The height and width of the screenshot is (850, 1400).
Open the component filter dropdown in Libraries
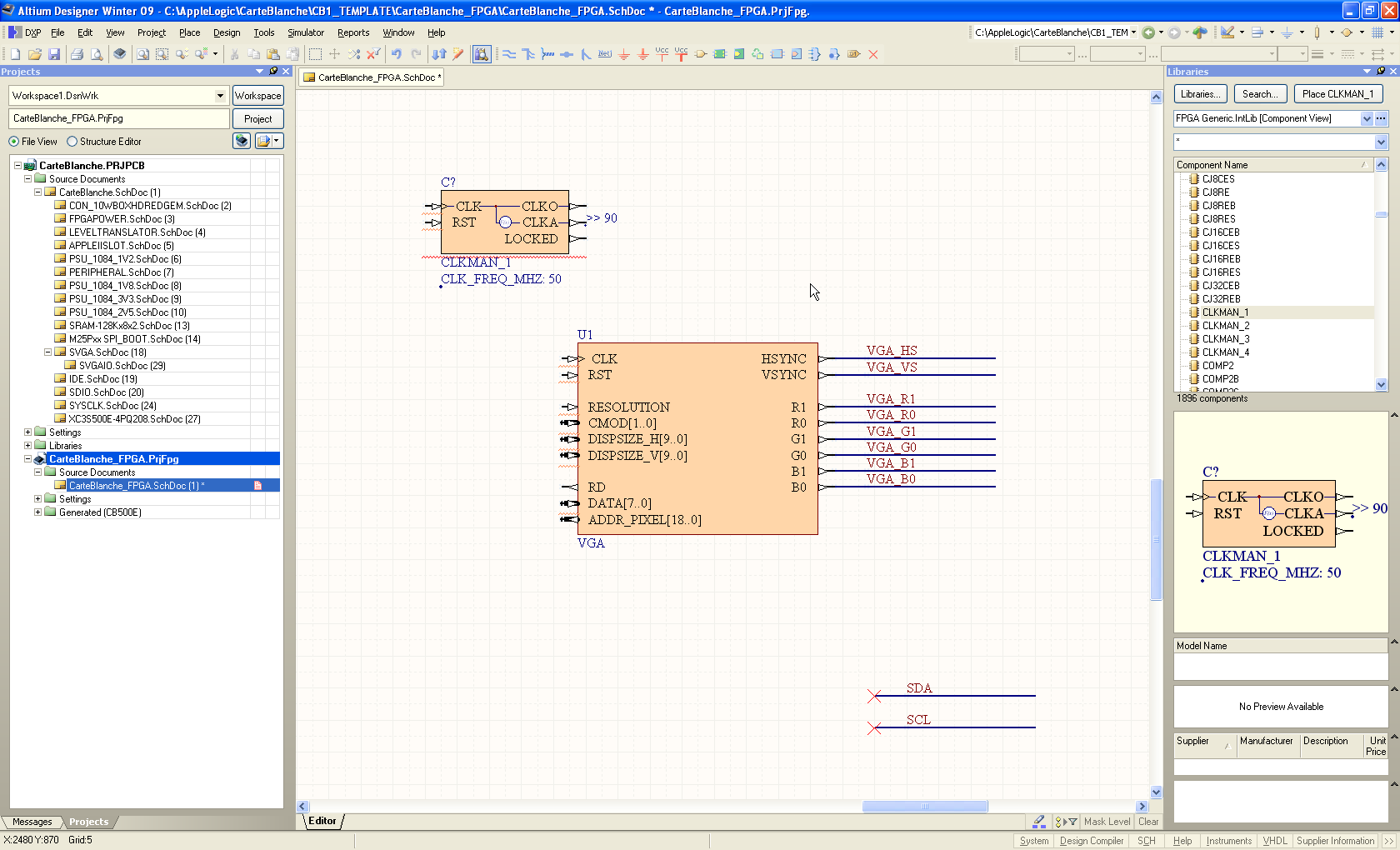coord(1381,142)
